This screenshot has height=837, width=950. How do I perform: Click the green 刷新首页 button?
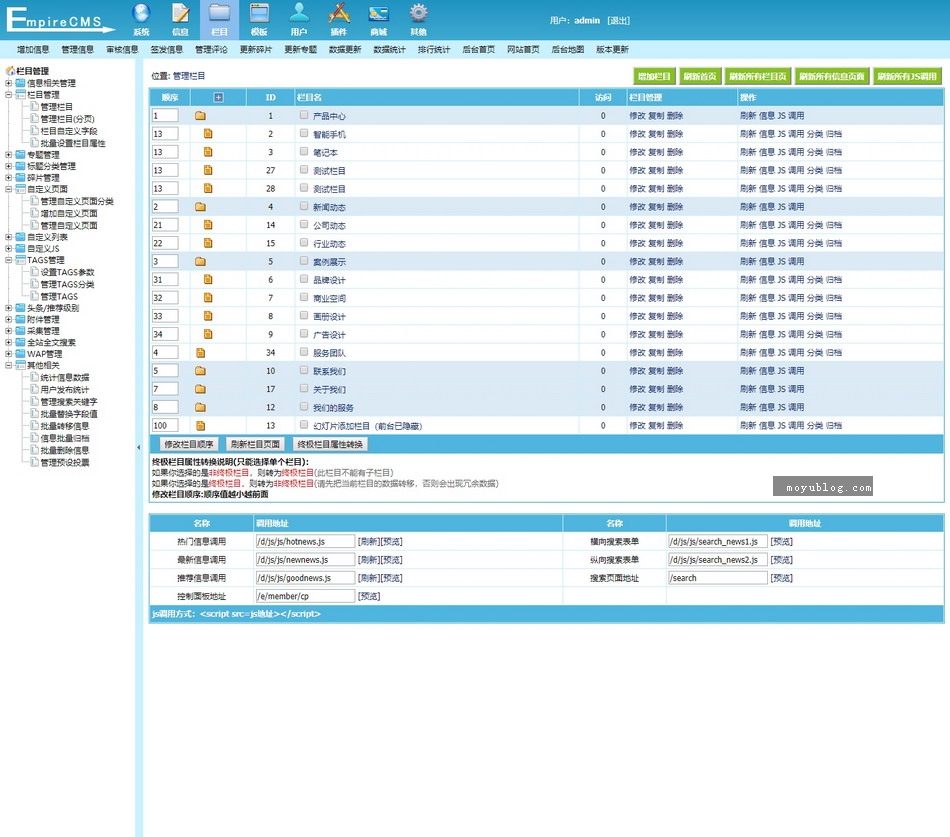coord(700,76)
